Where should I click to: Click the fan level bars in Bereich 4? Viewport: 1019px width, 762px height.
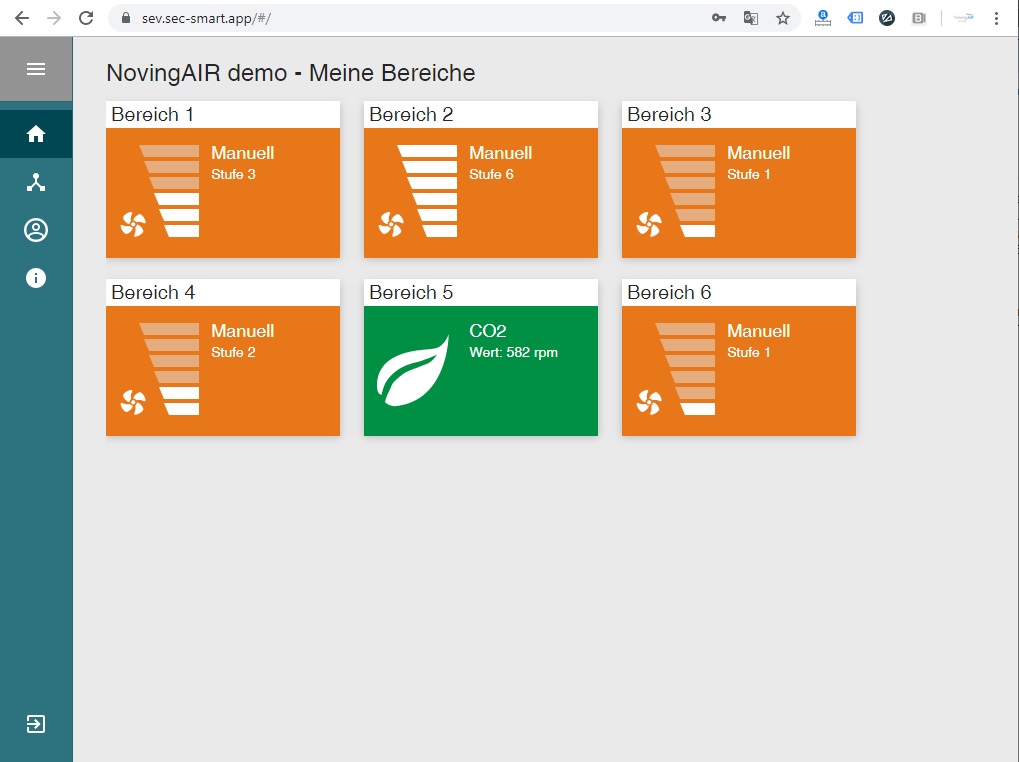[x=169, y=369]
